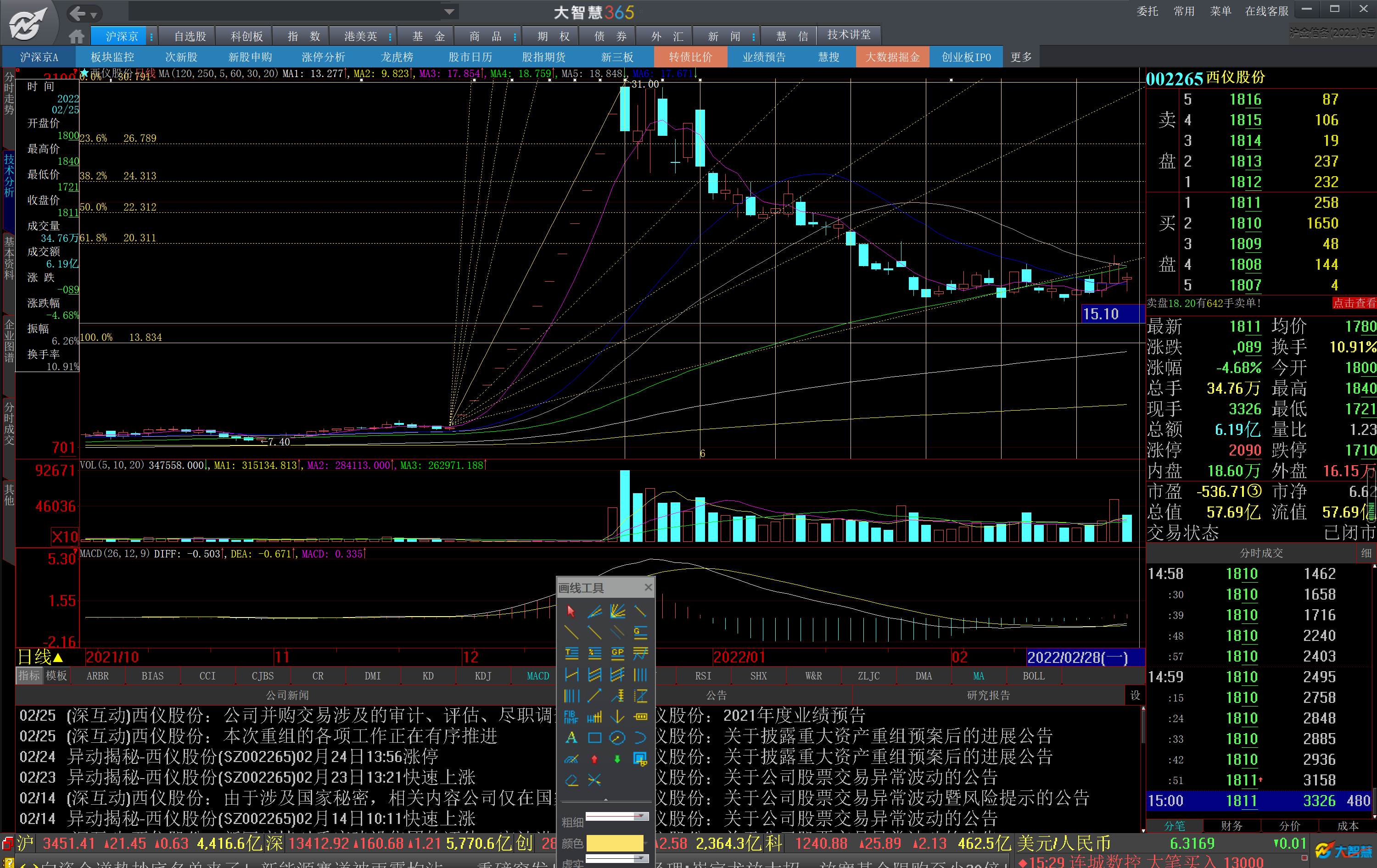
Task: Open the top address bar dropdown arrow
Action: [x=449, y=12]
